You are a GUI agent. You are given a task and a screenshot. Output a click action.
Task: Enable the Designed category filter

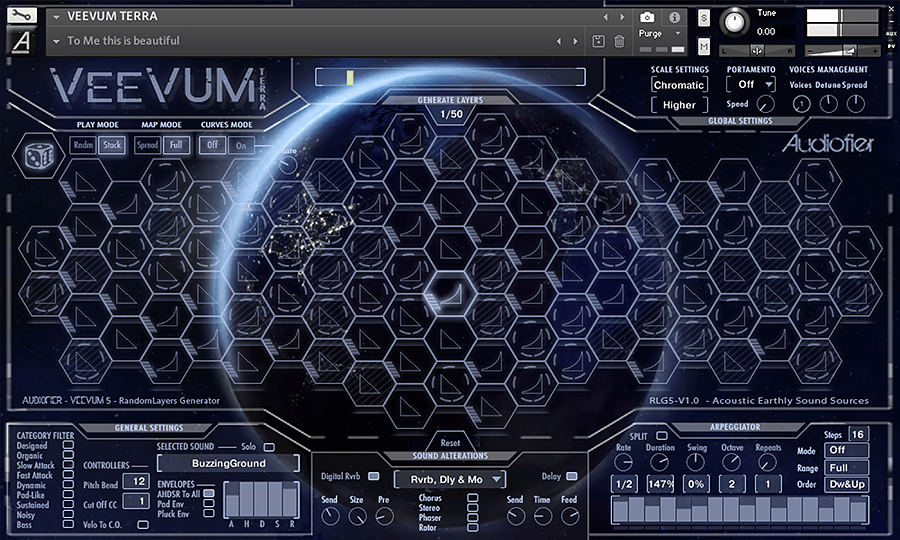click(x=68, y=445)
